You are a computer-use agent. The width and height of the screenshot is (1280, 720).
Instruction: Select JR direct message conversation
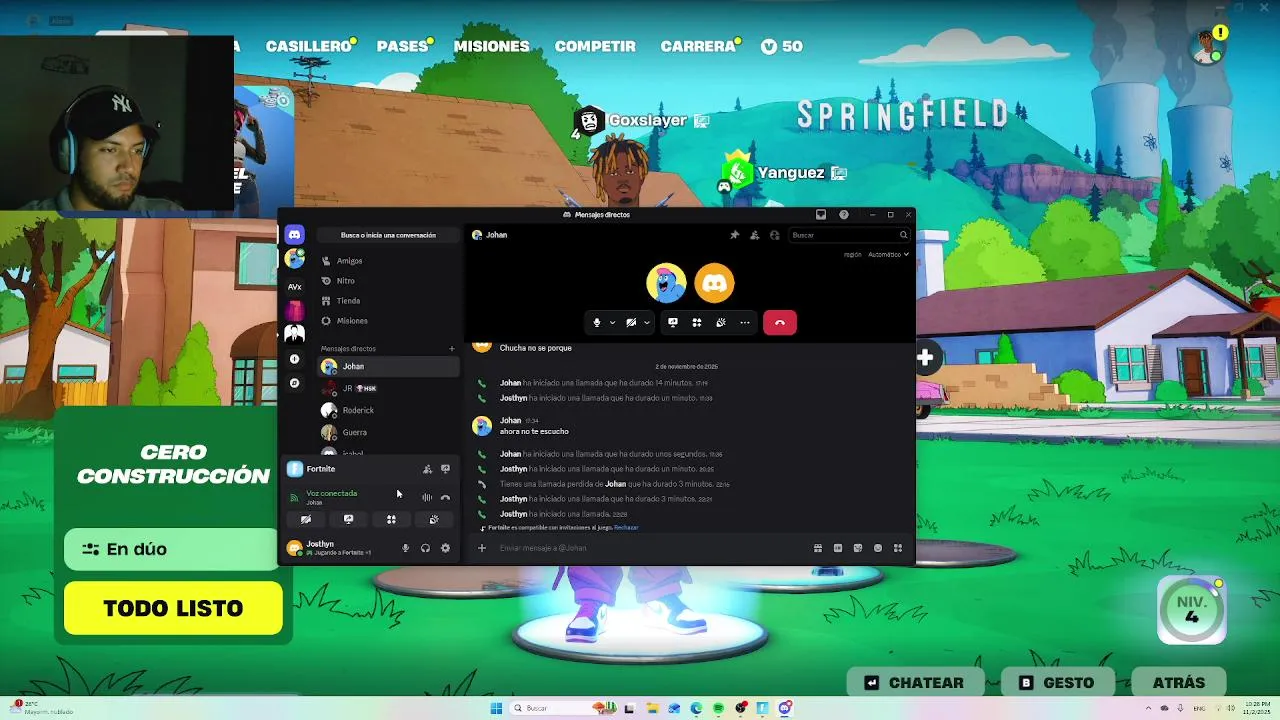point(388,388)
